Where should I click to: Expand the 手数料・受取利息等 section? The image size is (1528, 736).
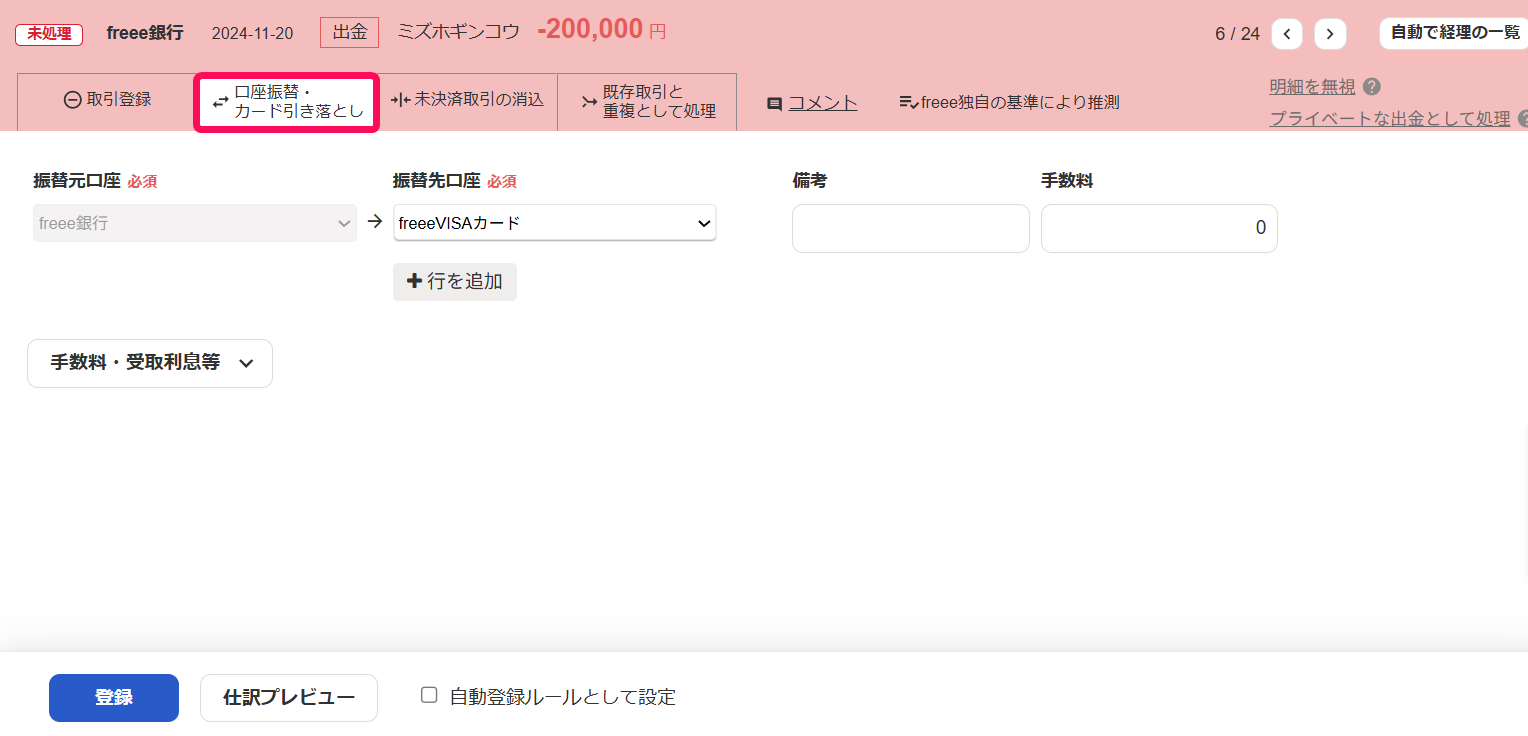(150, 363)
